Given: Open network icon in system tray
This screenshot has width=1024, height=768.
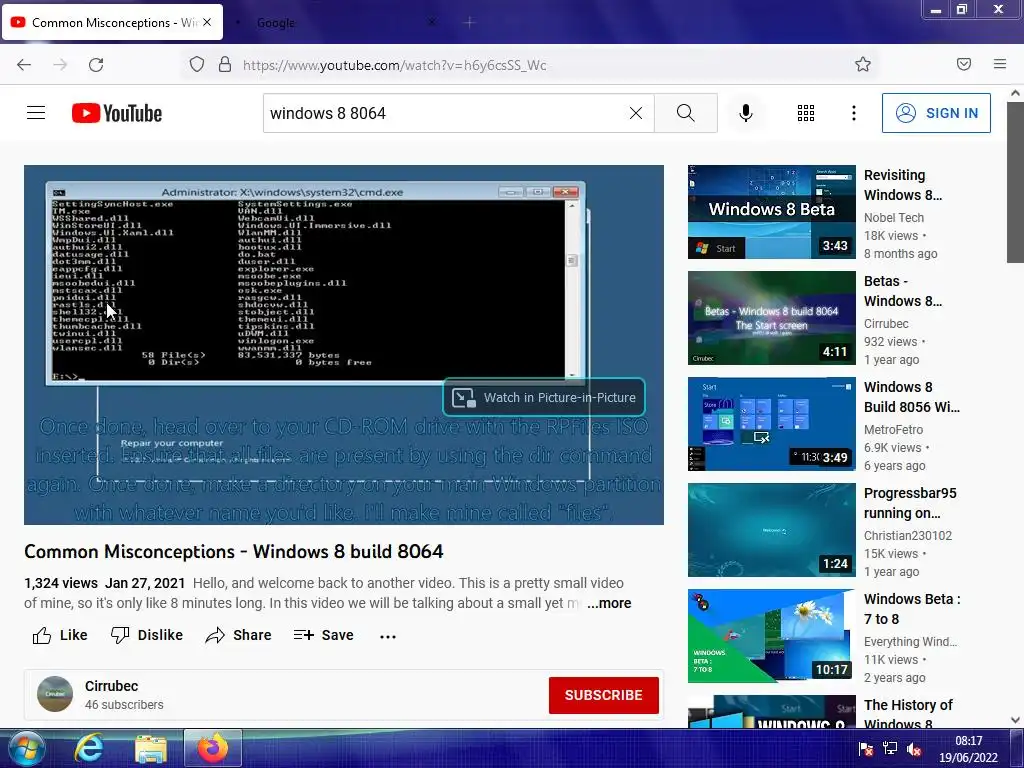Looking at the screenshot, I should pyautogui.click(x=889, y=749).
